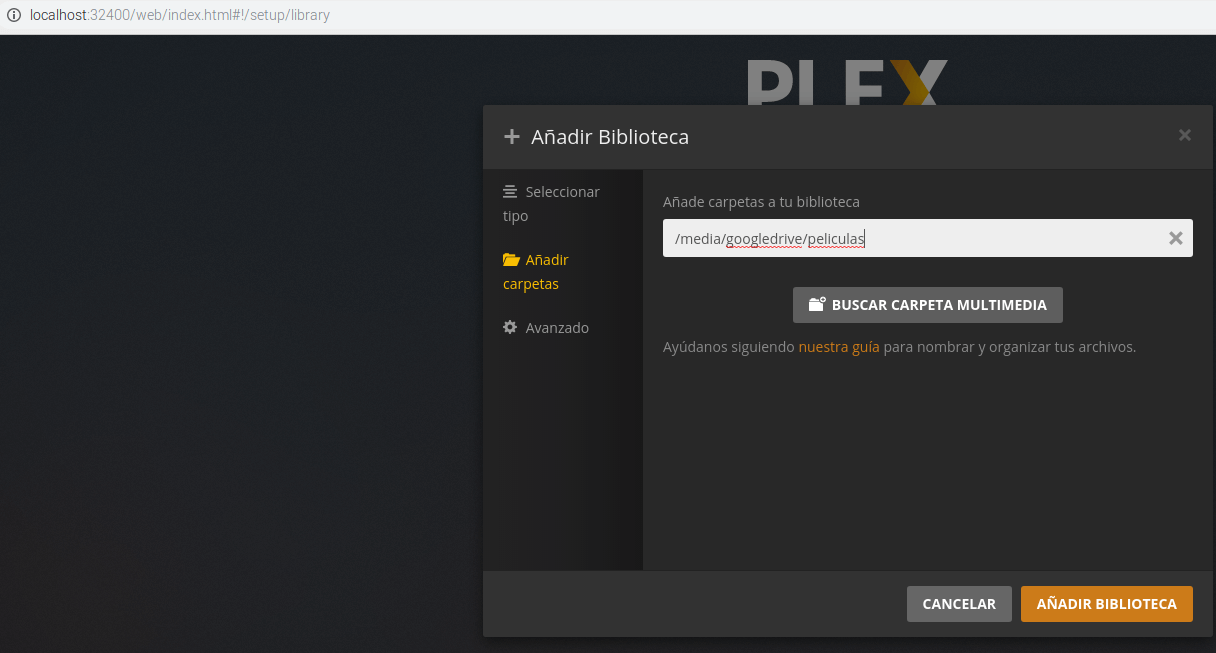The width and height of the screenshot is (1216, 653).
Task: Click the word googledrive in the path
Action: point(765,238)
